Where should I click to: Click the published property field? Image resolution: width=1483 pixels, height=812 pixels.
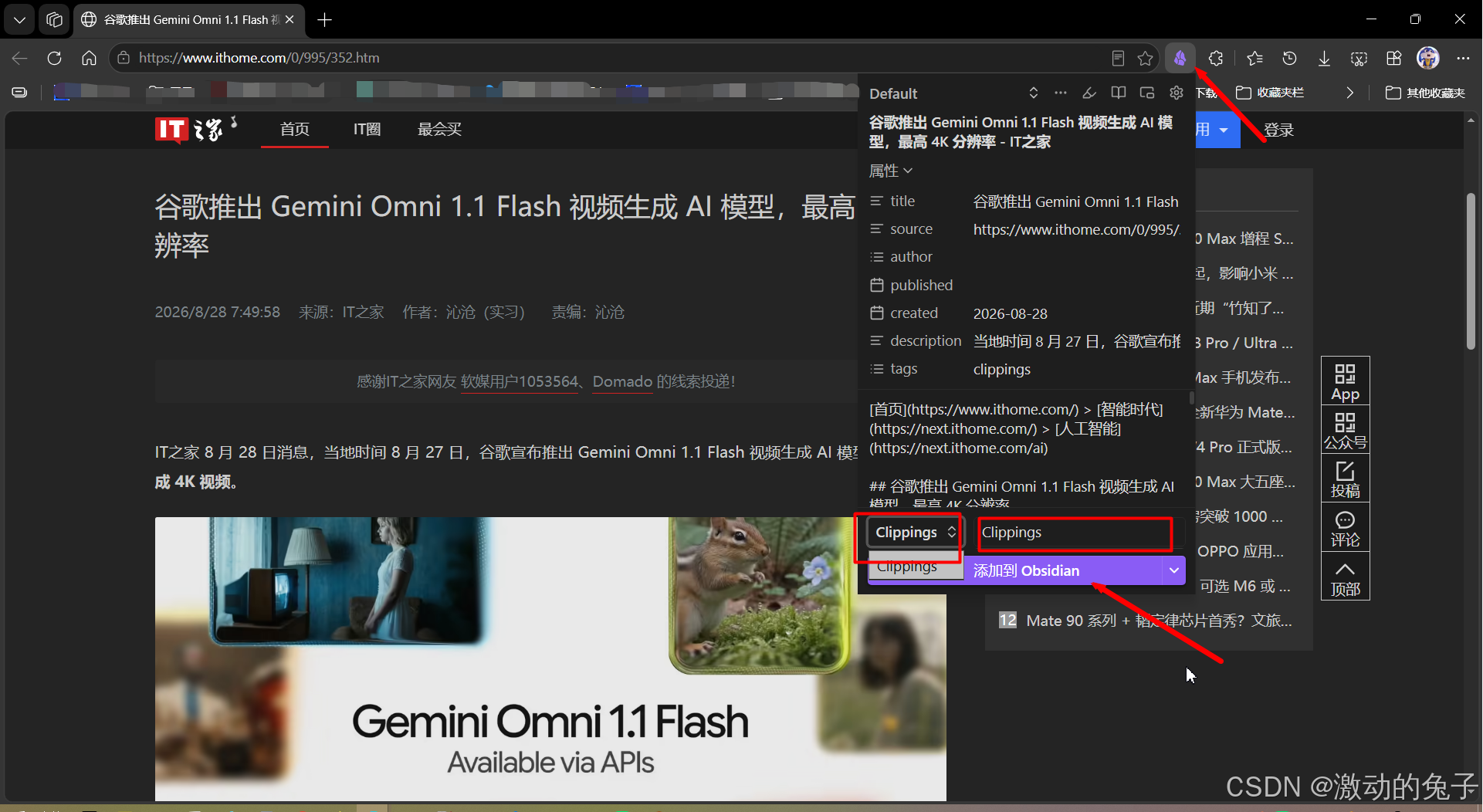click(1076, 286)
